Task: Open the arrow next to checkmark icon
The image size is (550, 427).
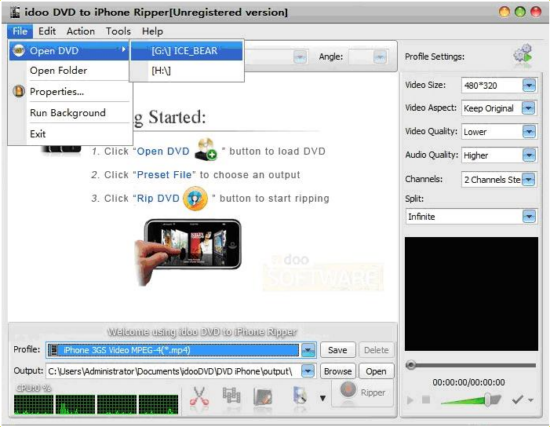Action: 531,400
